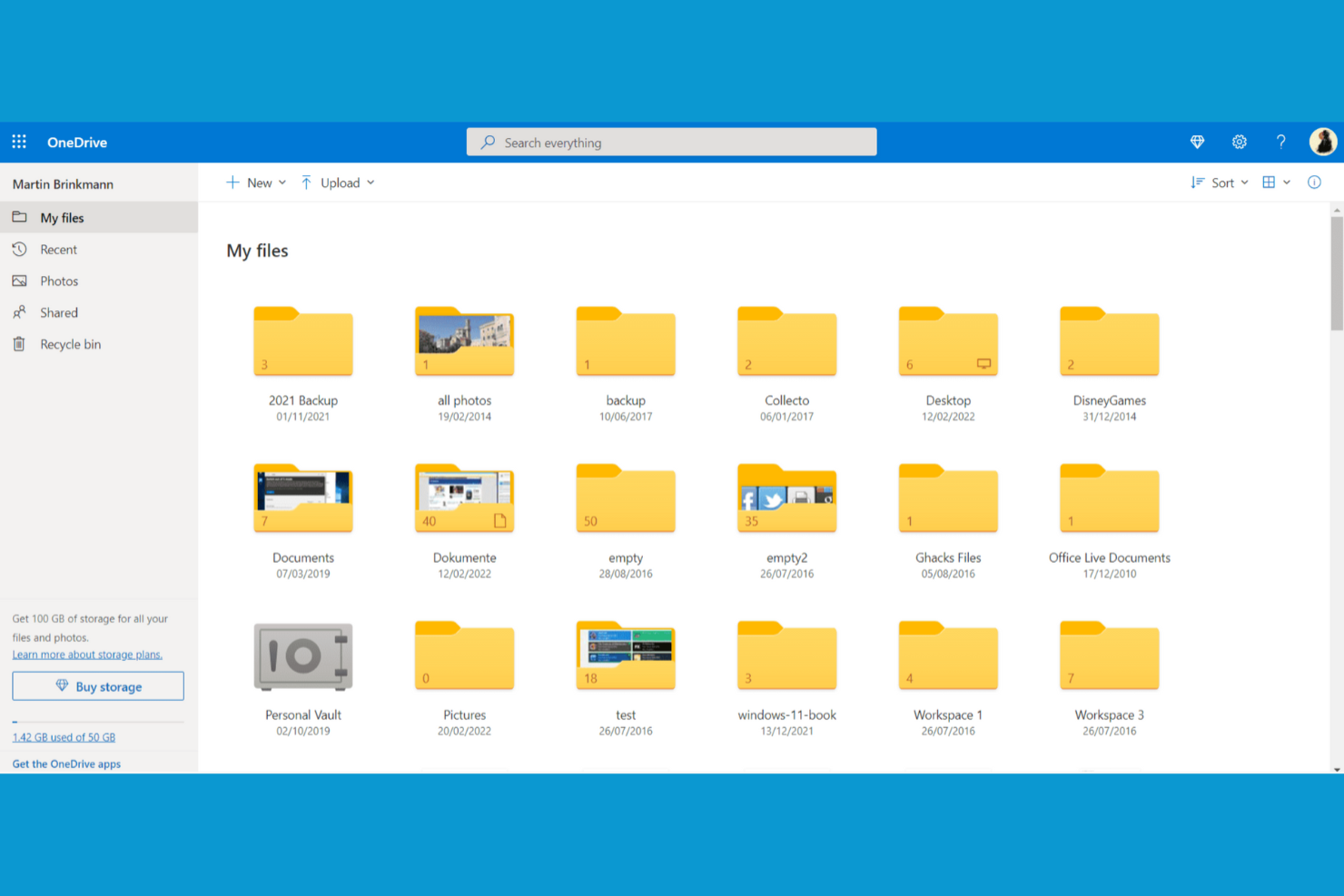Viewport: 1344px width, 896px height.
Task: Click Get the OneDrive apps link
Action: [x=66, y=763]
